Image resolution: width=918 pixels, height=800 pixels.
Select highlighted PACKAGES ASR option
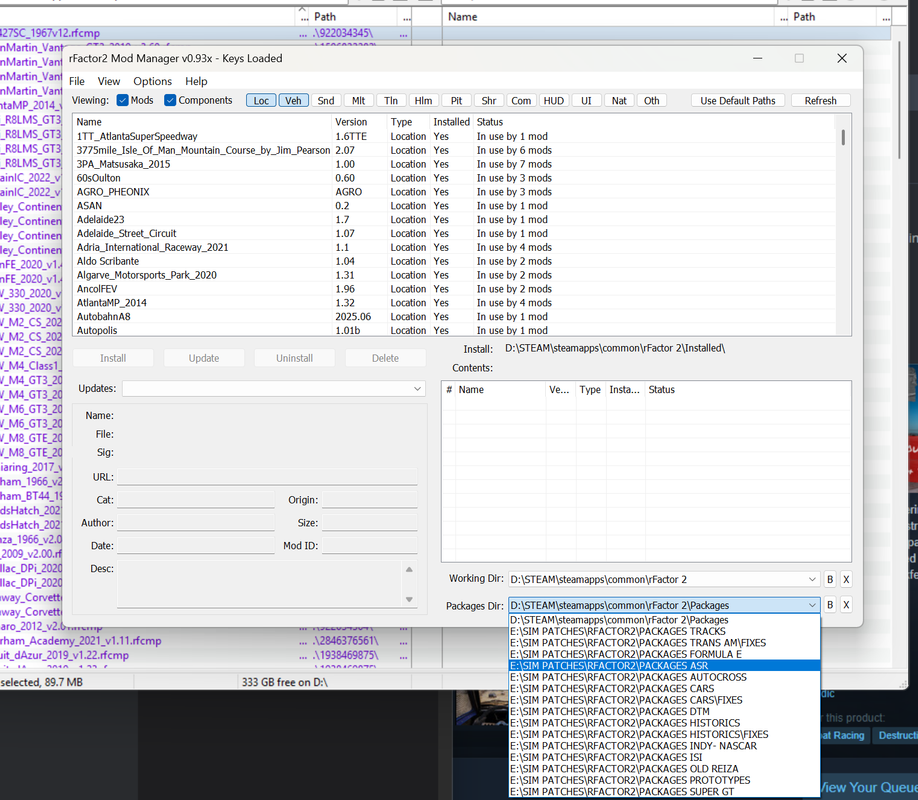664,666
